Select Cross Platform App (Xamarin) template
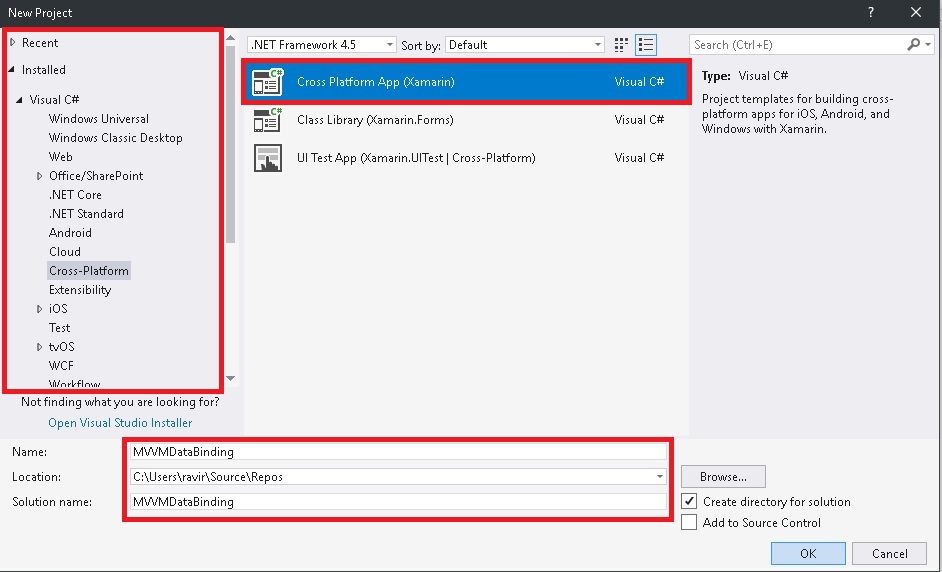This screenshot has width=942, height=572. point(466,82)
